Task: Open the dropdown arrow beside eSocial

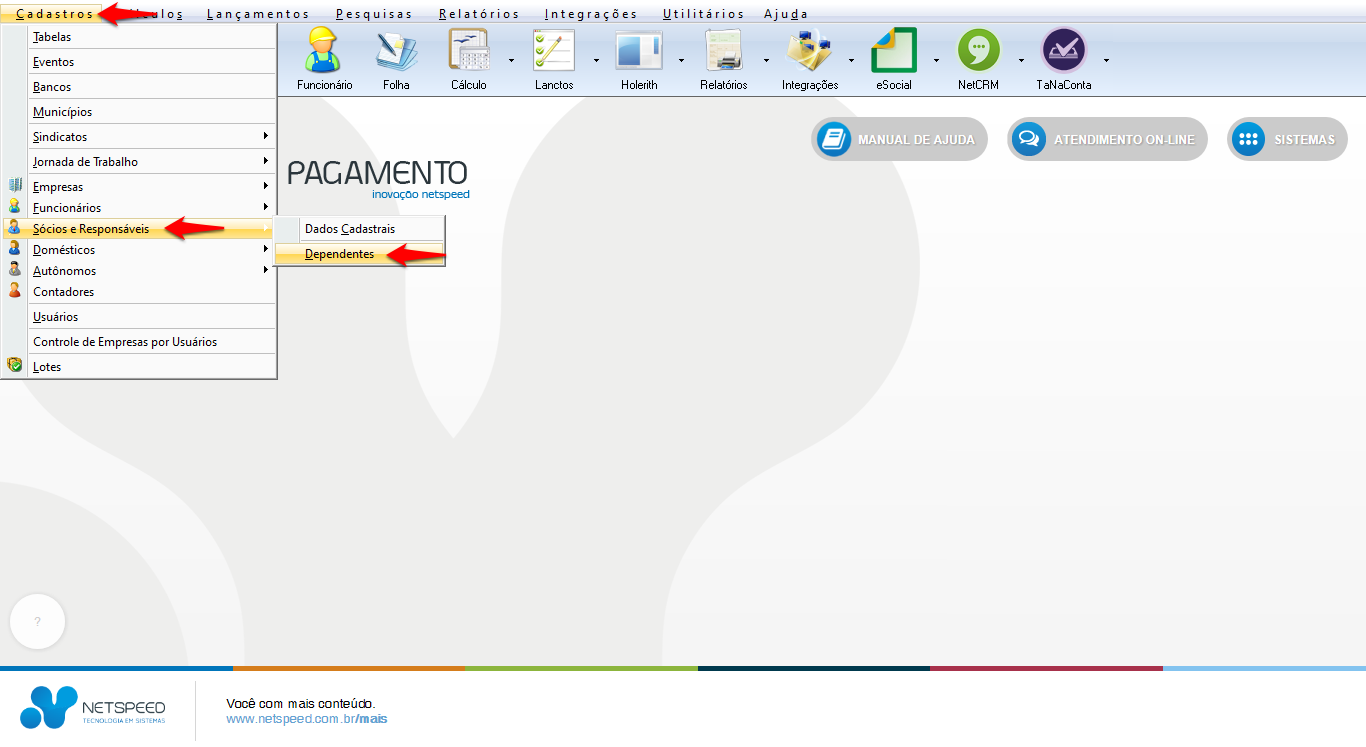Action: click(937, 60)
